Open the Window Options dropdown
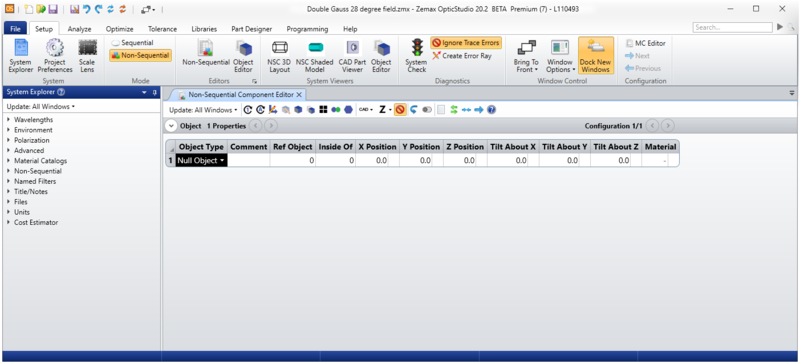 560,56
